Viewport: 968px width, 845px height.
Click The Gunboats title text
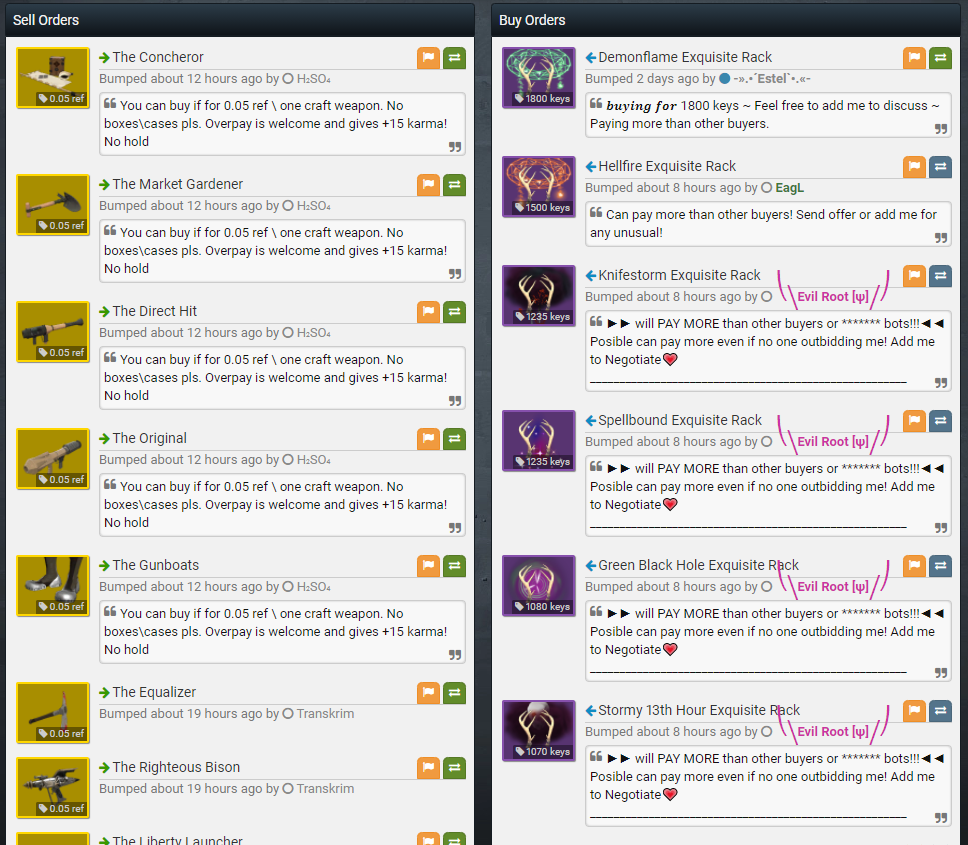click(x=156, y=565)
